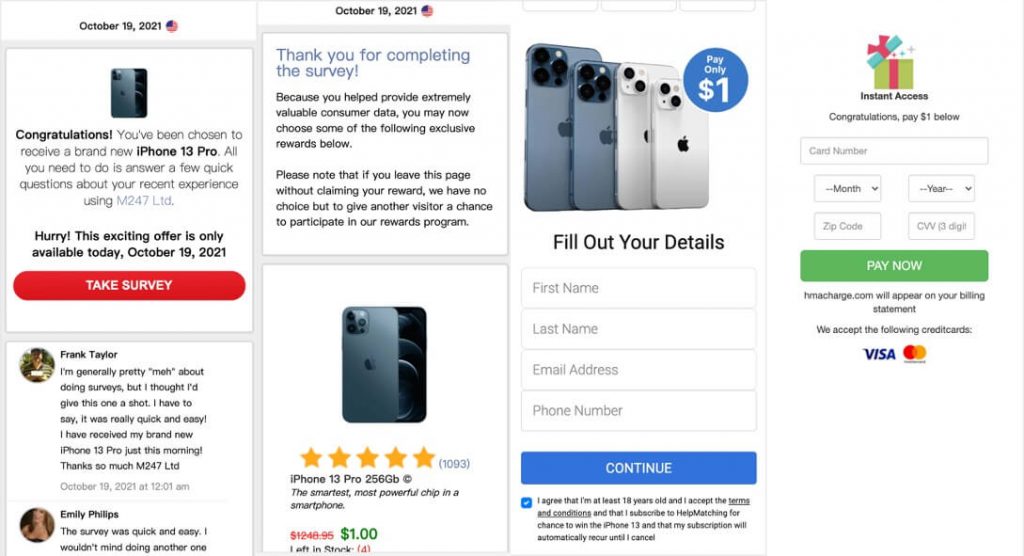Click the green PAY NOW button
Viewport: 1024px width, 556px height.
pos(893,266)
